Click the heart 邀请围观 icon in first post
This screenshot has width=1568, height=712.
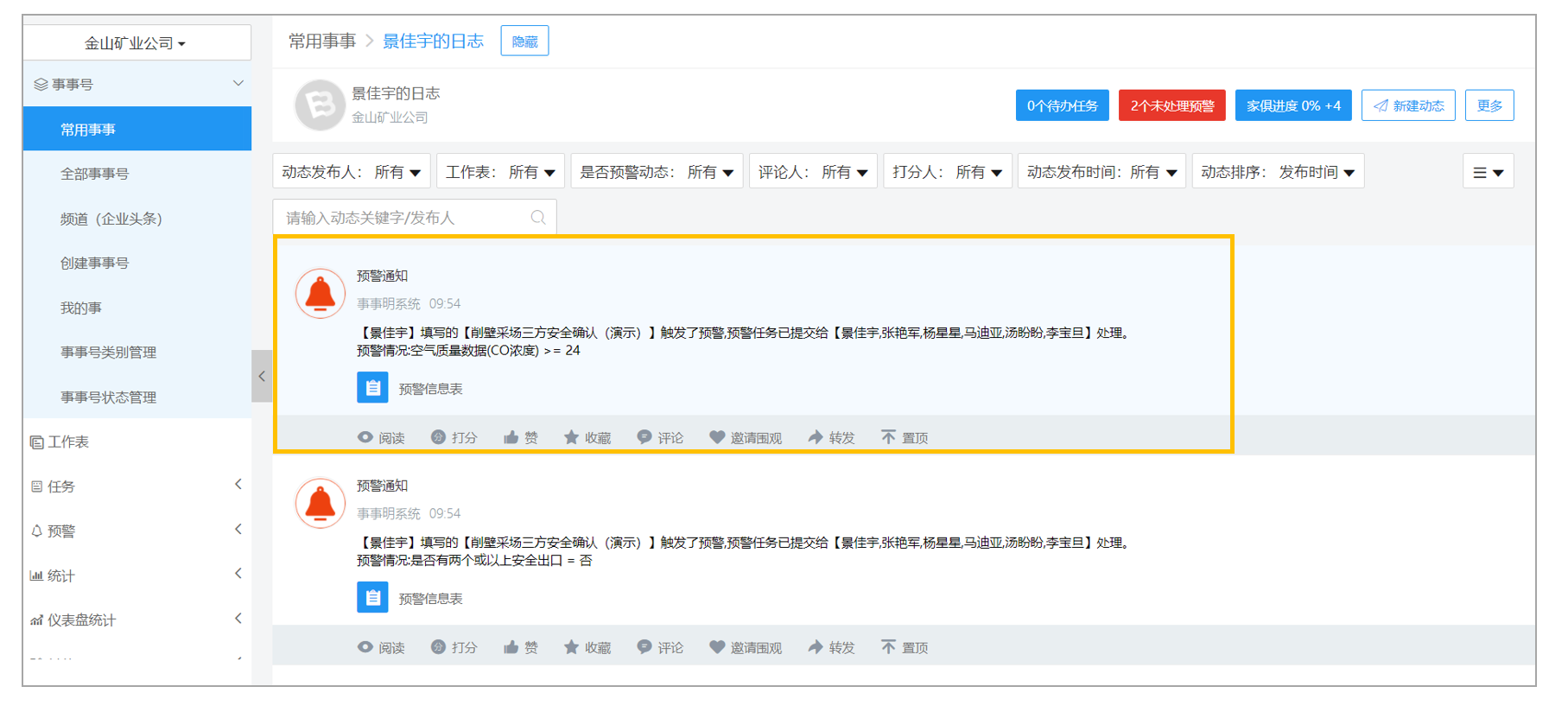(717, 437)
